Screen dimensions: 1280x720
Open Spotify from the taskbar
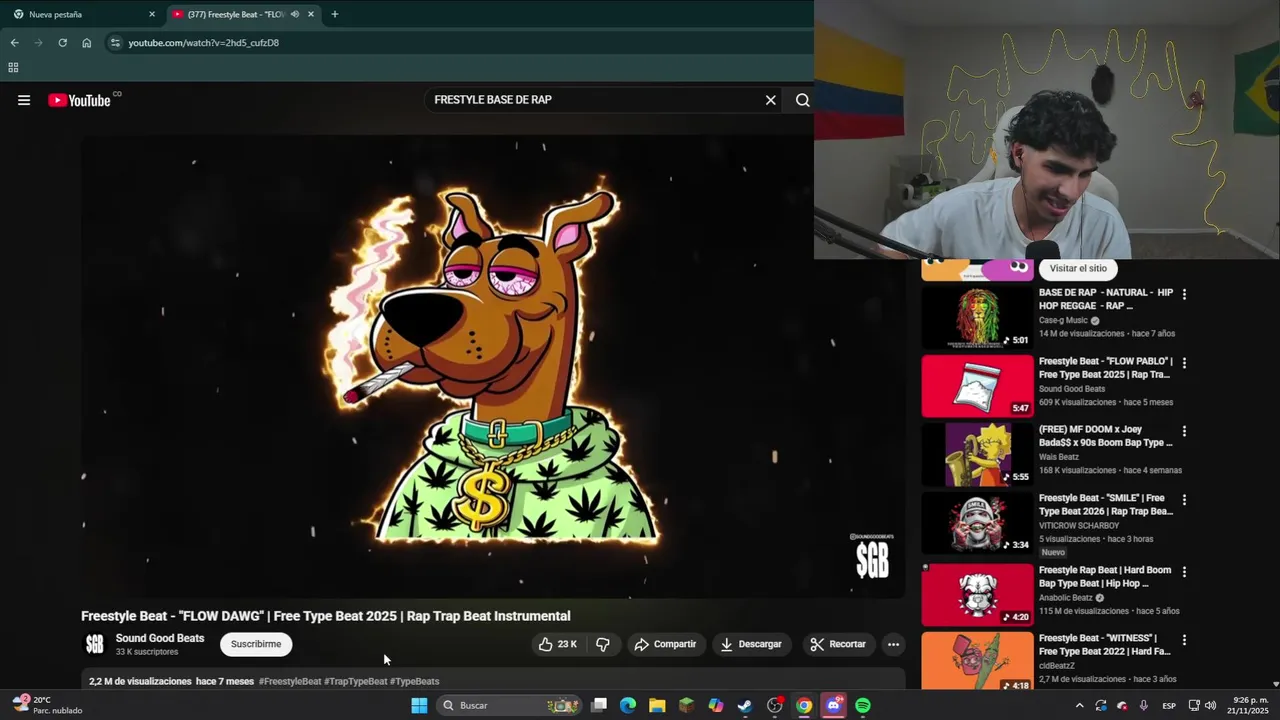point(863,706)
